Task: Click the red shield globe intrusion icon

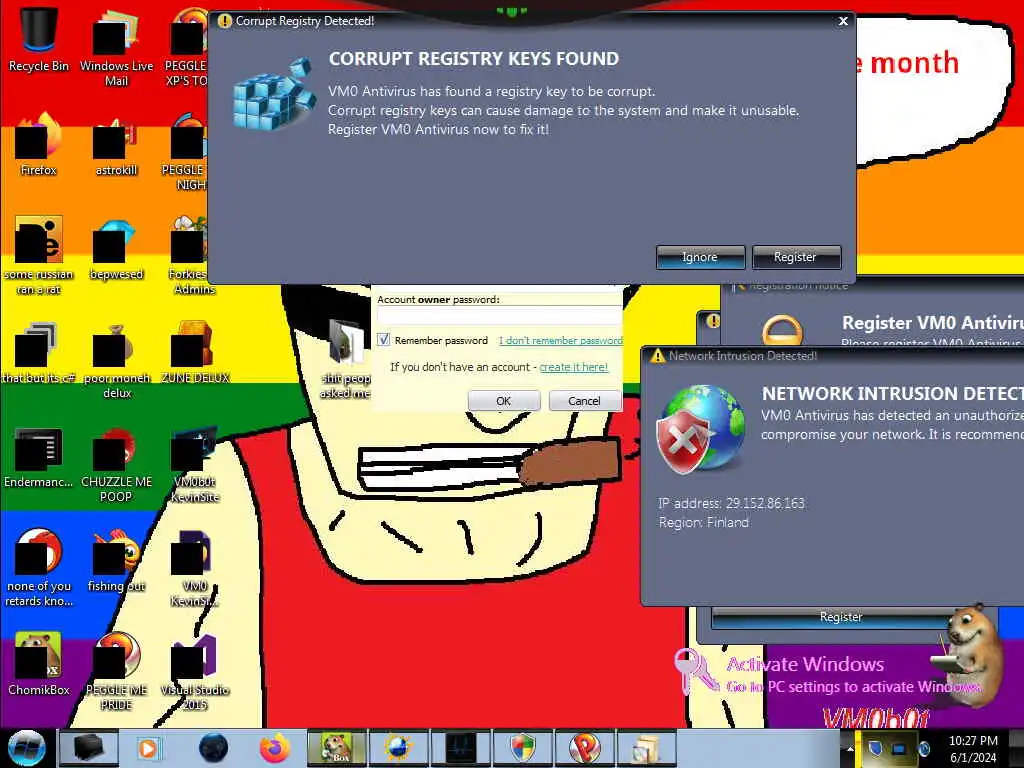Action: tap(700, 429)
